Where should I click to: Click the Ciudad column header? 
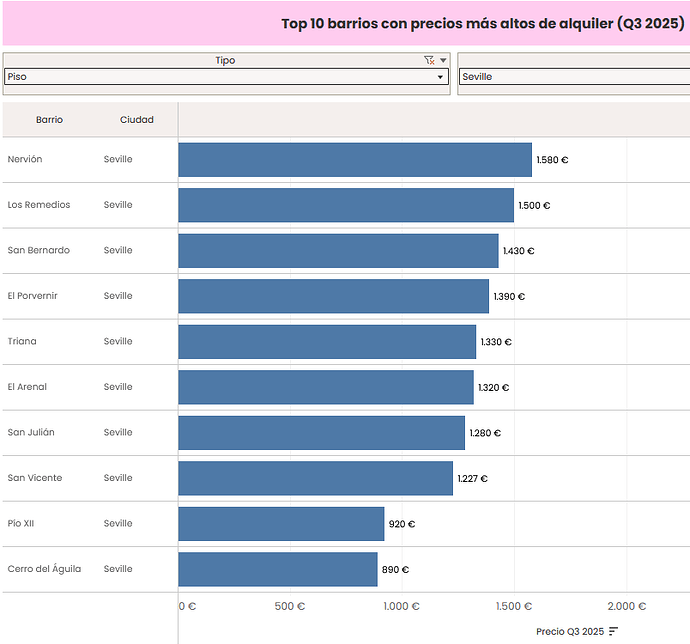click(x=137, y=120)
